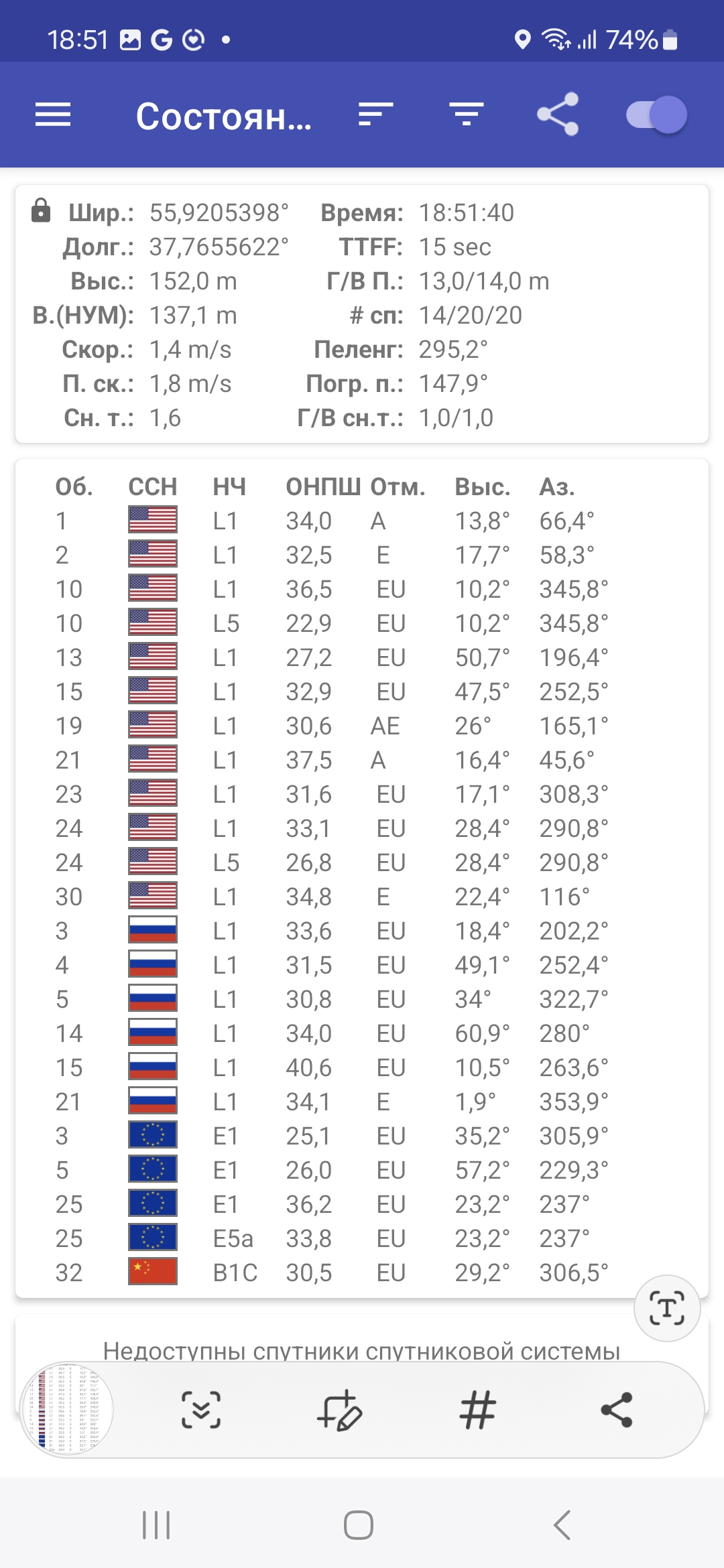
Task: Tap the scroll capture icon
Action: pyautogui.click(x=201, y=1409)
